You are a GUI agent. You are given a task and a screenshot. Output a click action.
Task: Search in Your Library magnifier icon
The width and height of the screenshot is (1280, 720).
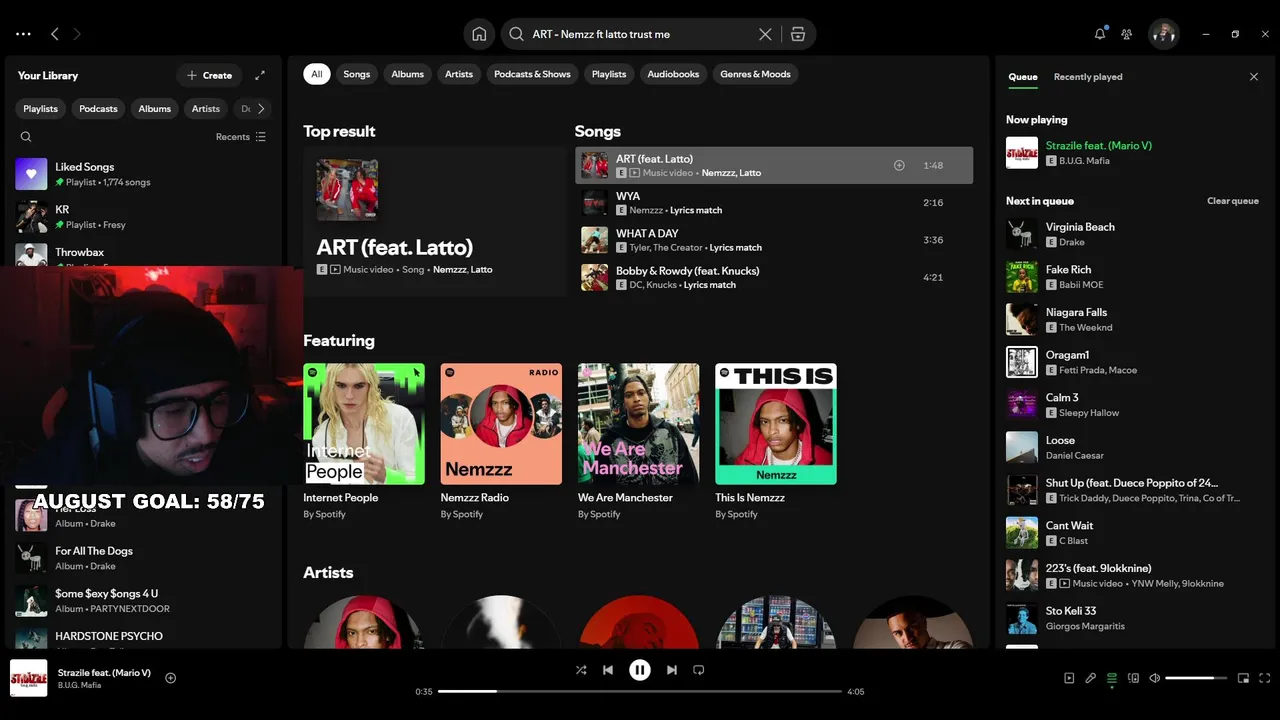[26, 137]
